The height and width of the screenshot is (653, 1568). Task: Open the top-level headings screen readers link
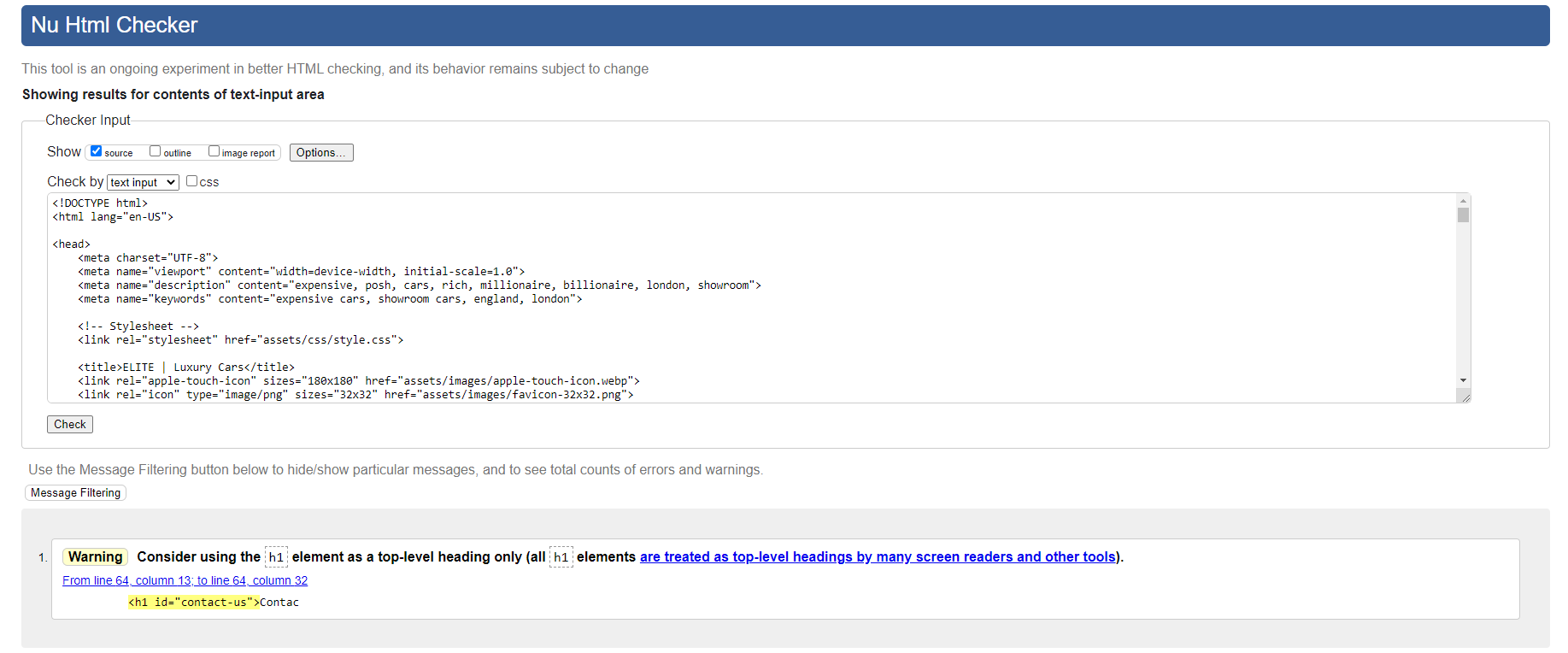878,556
